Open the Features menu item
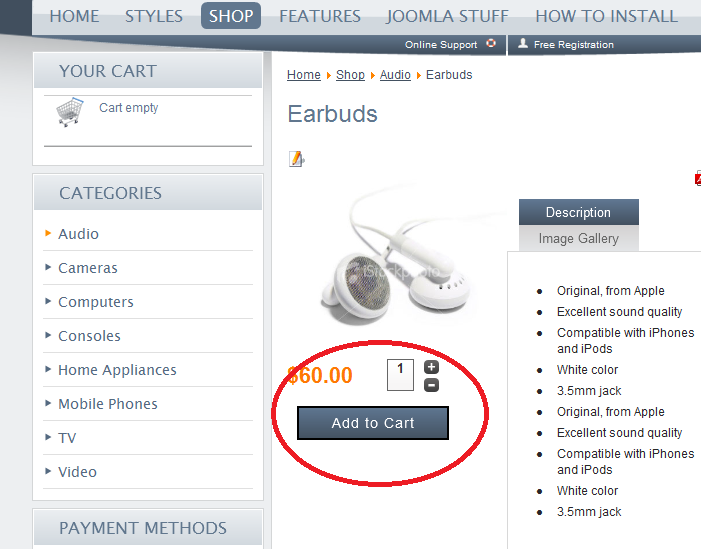 click(320, 16)
